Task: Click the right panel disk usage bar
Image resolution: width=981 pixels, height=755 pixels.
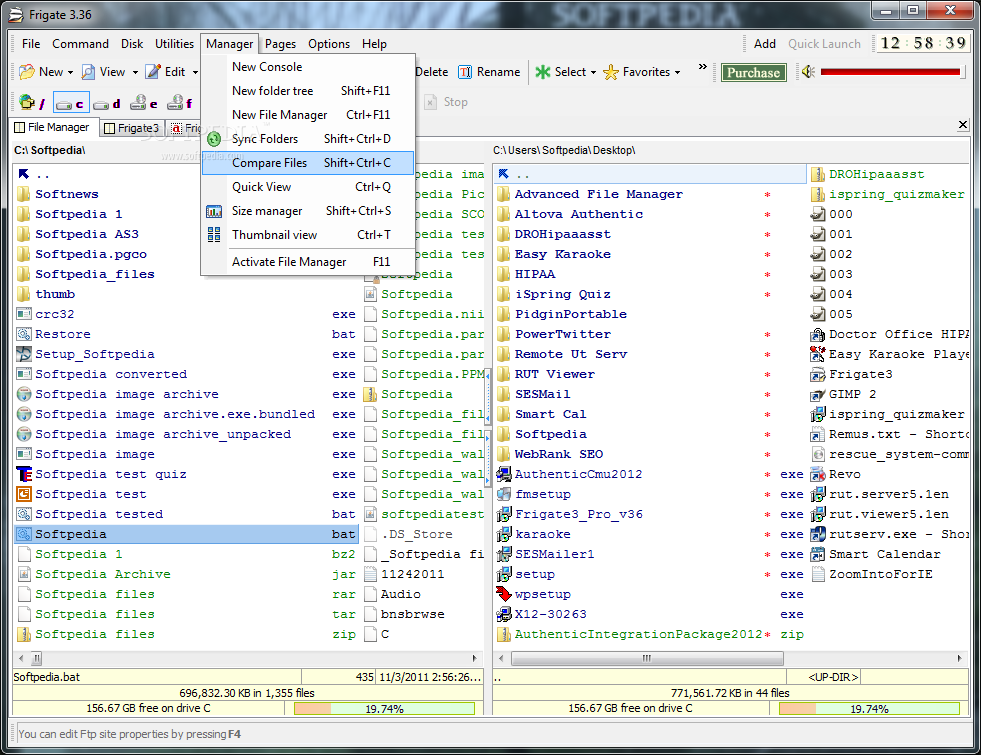Action: pos(869,709)
